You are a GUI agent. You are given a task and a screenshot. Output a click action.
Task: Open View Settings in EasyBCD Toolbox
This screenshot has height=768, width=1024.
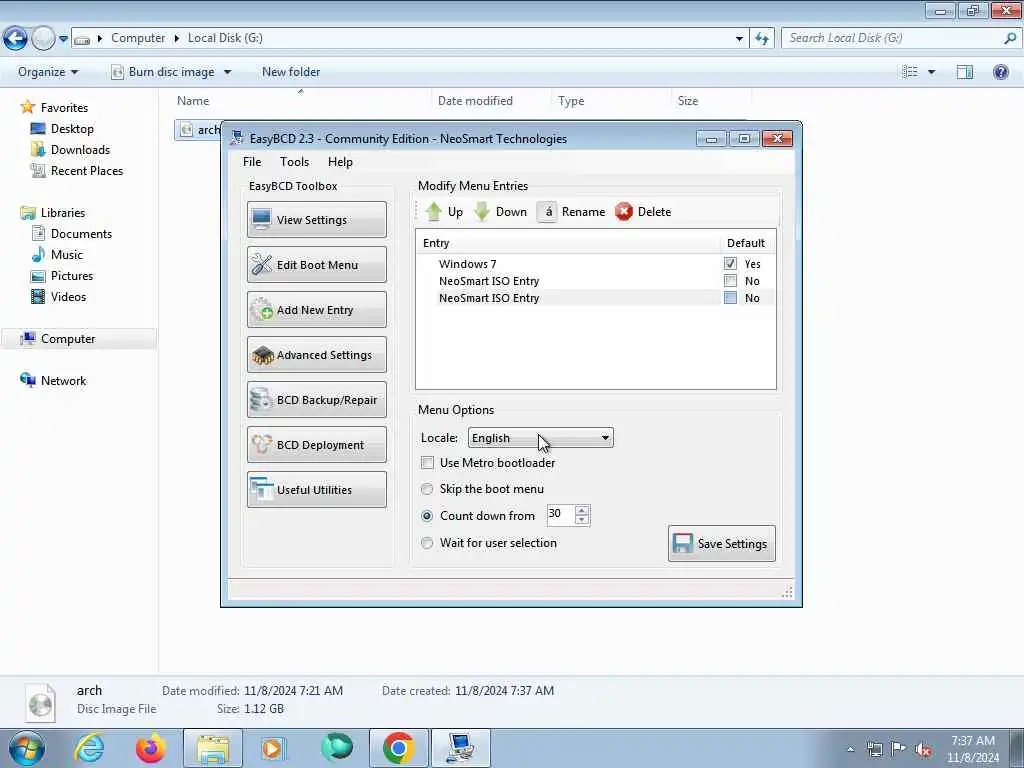(x=317, y=219)
